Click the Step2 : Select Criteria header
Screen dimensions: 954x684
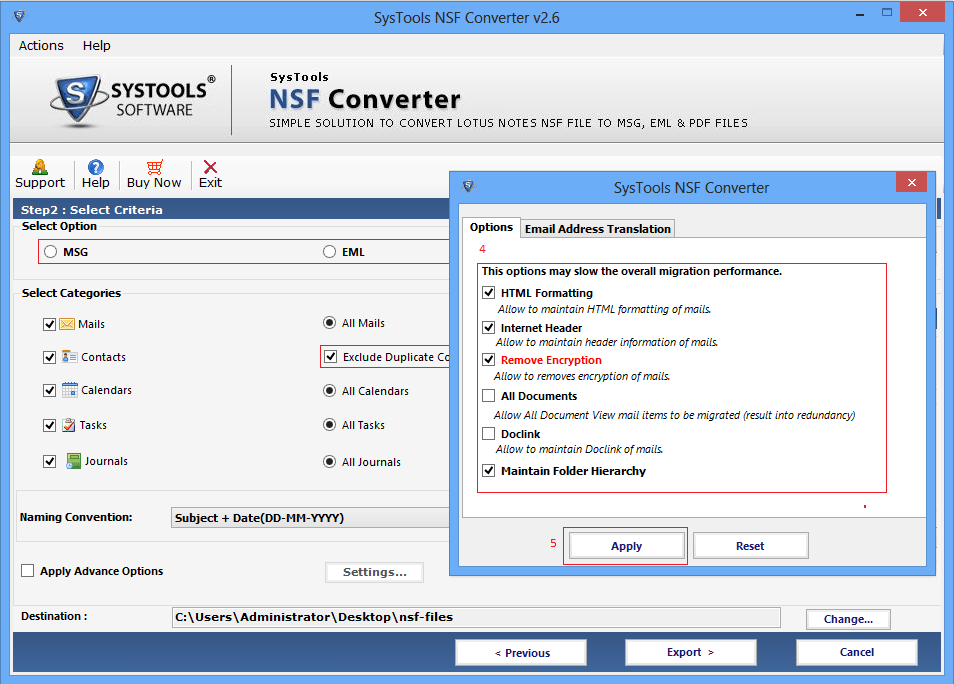92,209
